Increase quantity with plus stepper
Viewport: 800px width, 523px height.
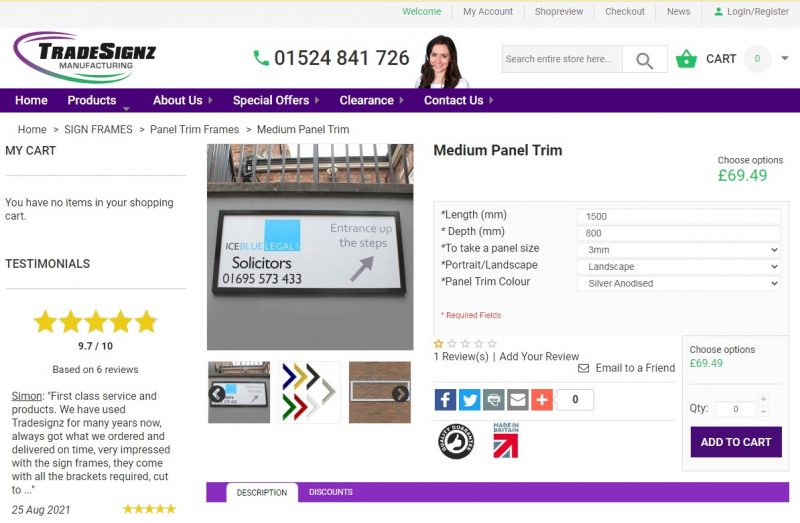pos(763,399)
